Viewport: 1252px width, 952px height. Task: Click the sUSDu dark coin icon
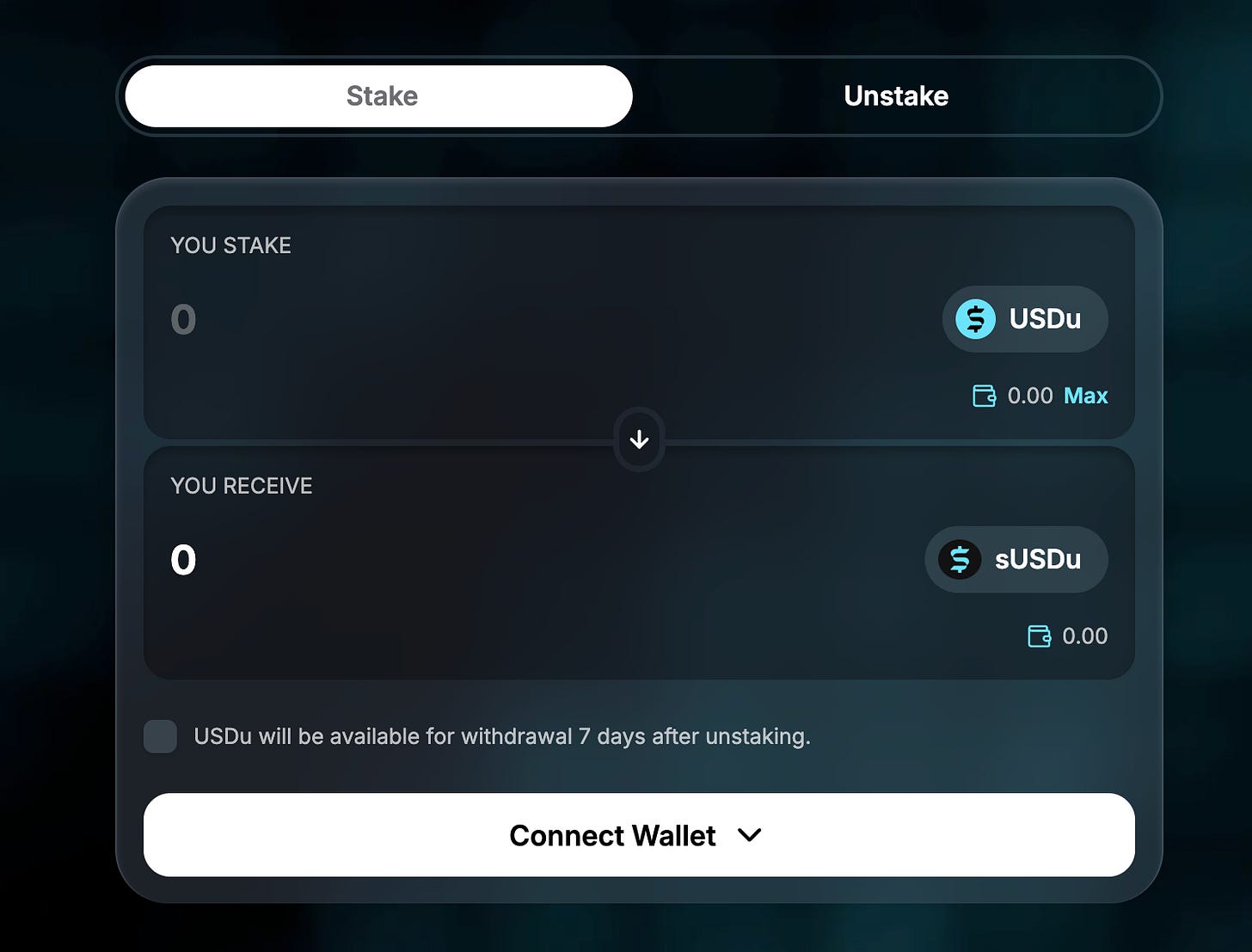(x=960, y=560)
